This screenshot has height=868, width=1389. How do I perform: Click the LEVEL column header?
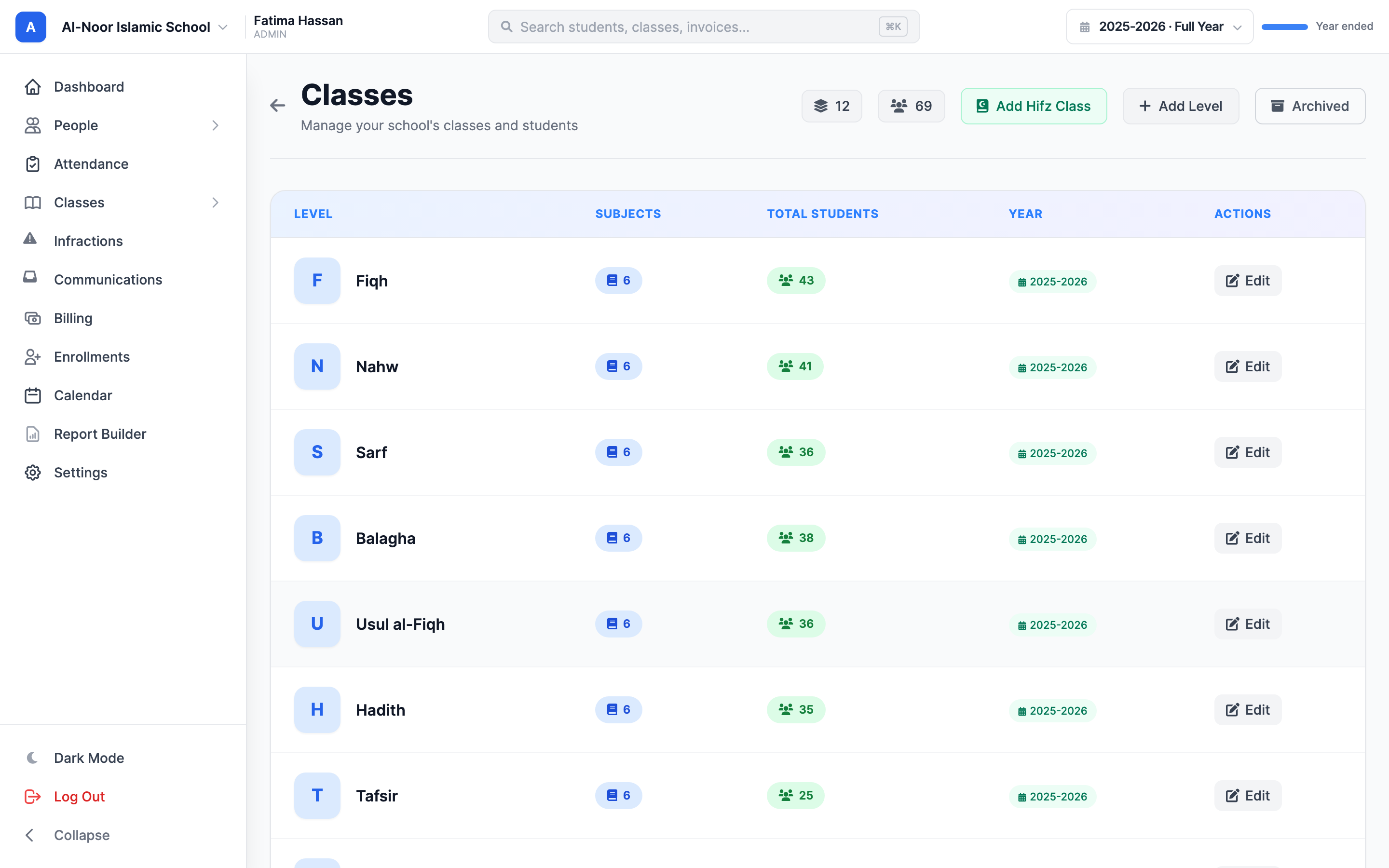pyautogui.click(x=313, y=214)
